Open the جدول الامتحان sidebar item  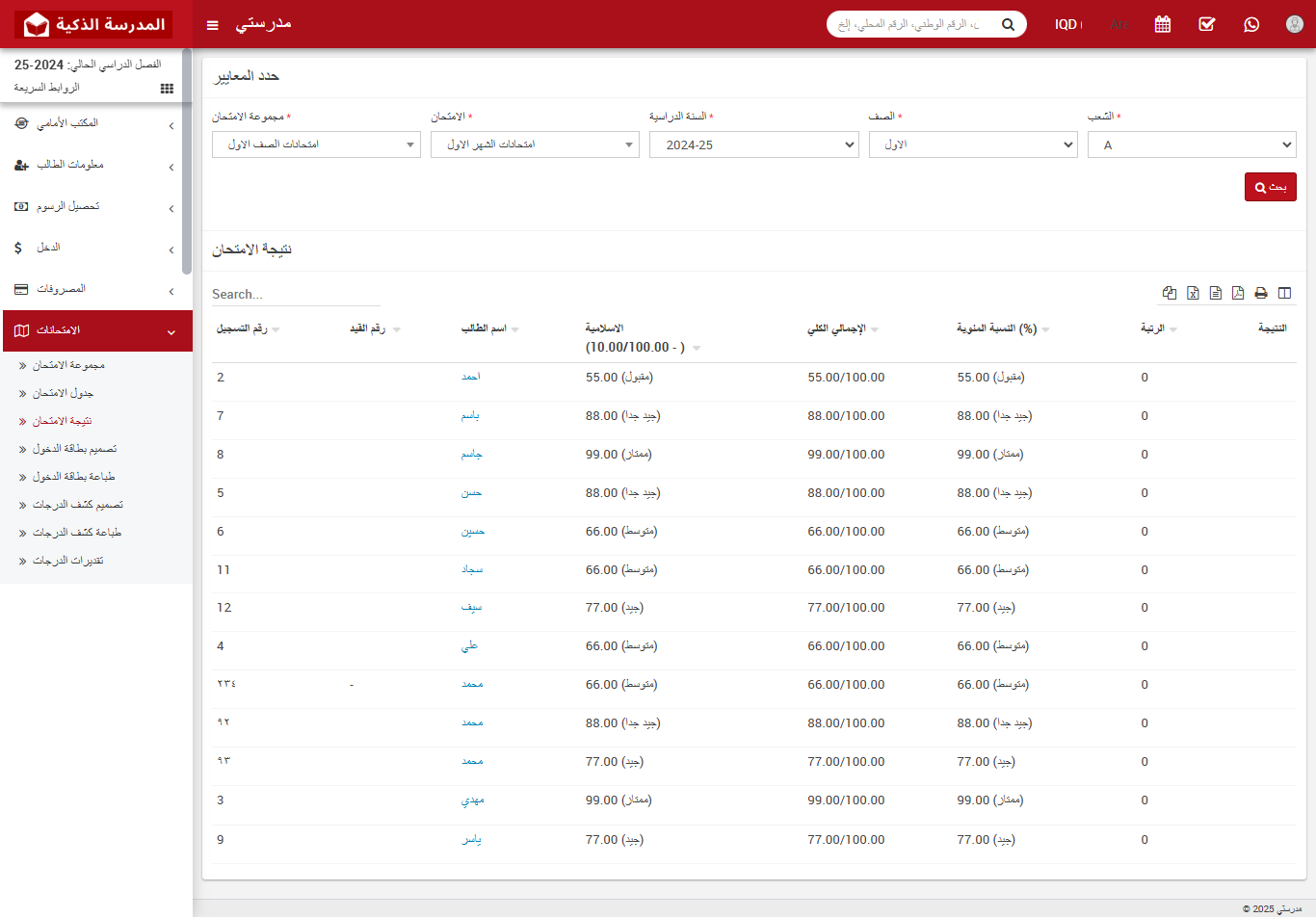click(x=63, y=393)
